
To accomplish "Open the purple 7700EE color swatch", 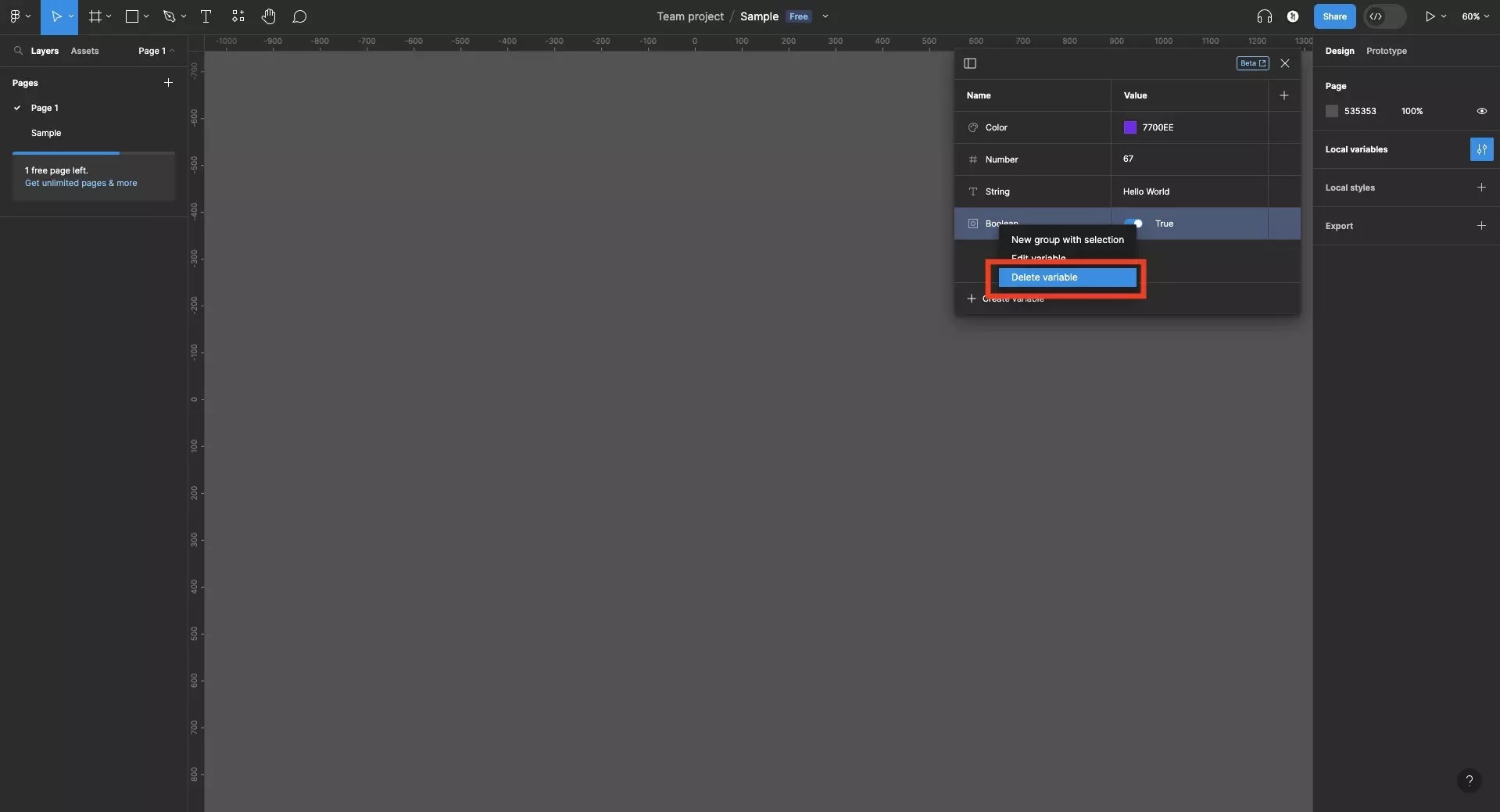I will click(1131, 127).
